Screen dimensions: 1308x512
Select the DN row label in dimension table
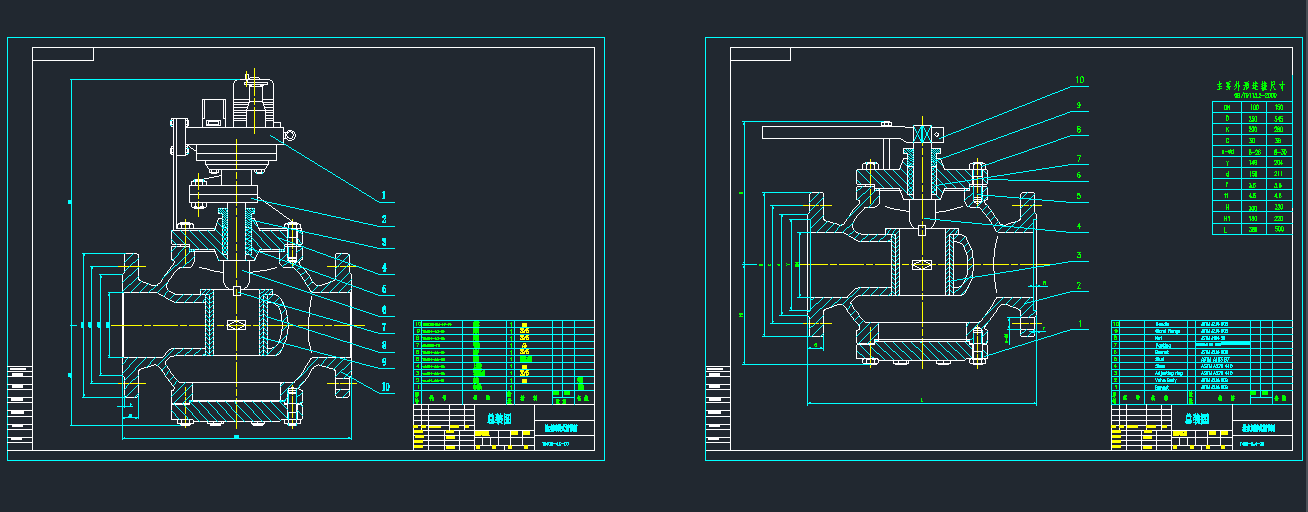click(1226, 106)
